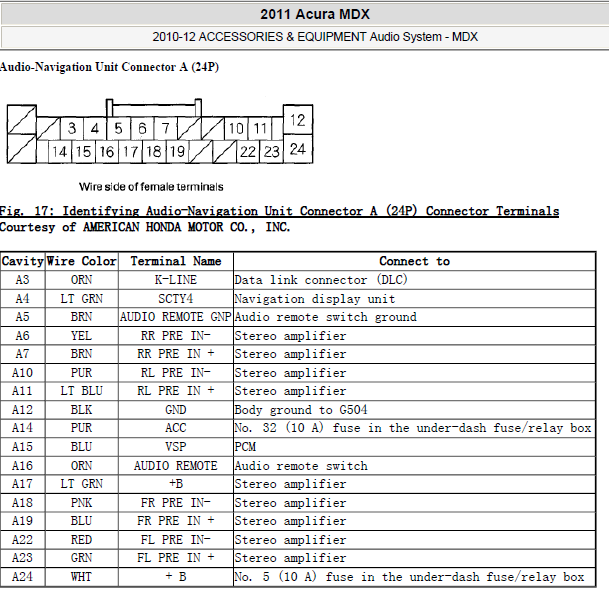This screenshot has height=603, width=609.
Task: Select 'Body ground to G504' cell
Action: (414, 410)
